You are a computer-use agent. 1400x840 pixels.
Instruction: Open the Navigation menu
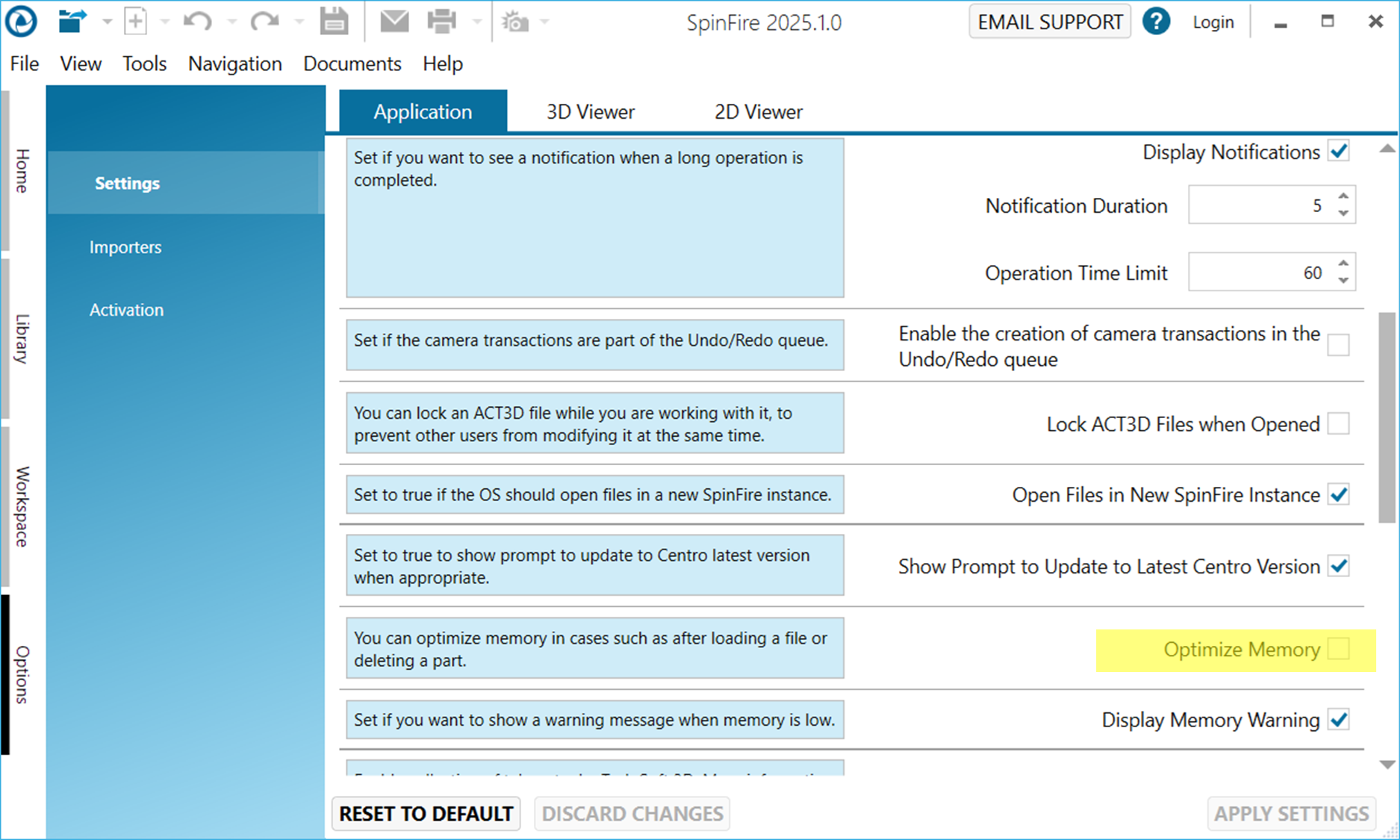(234, 64)
